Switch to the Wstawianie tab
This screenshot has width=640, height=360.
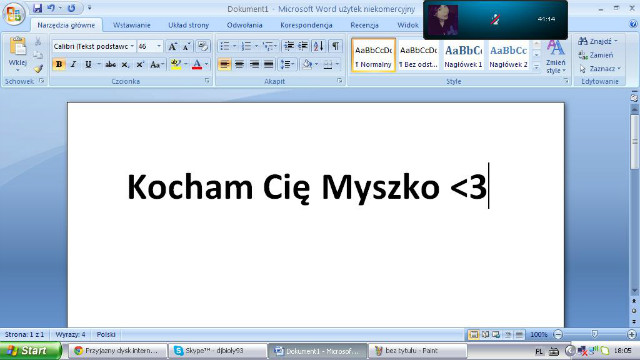131,25
